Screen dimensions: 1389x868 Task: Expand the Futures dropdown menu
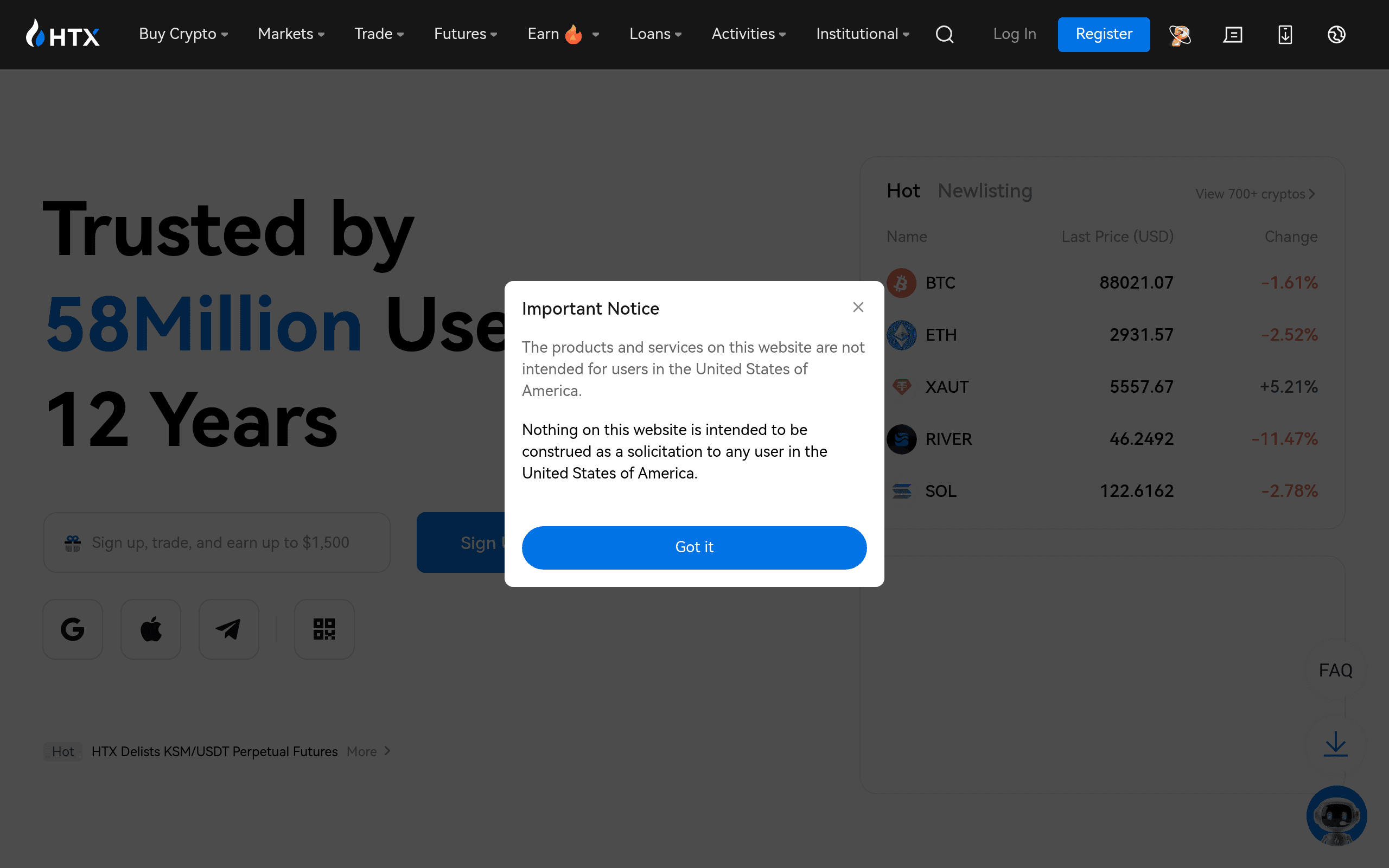pyautogui.click(x=466, y=34)
